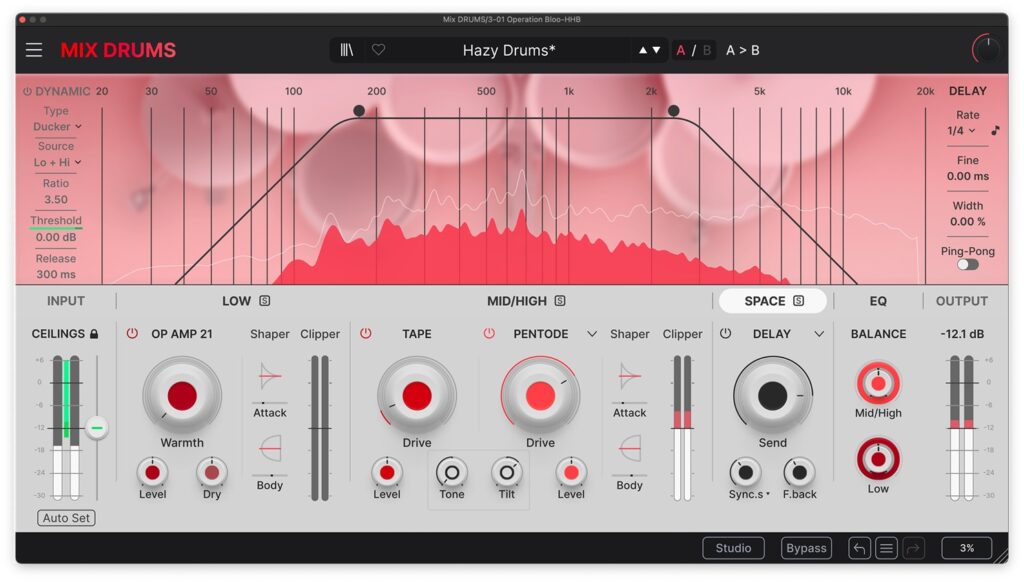Click the Auto Set button

pos(66,518)
